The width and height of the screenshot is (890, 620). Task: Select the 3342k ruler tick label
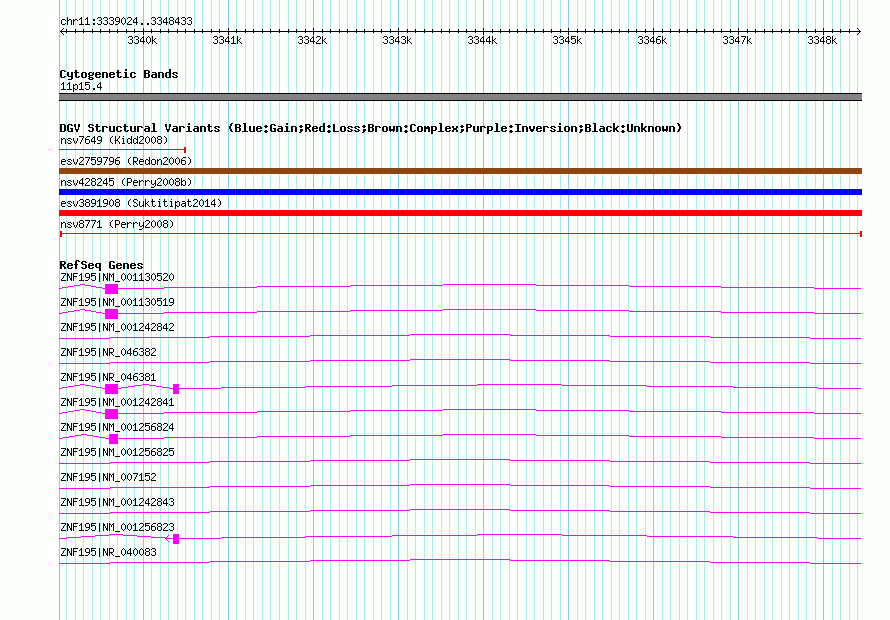[312, 40]
